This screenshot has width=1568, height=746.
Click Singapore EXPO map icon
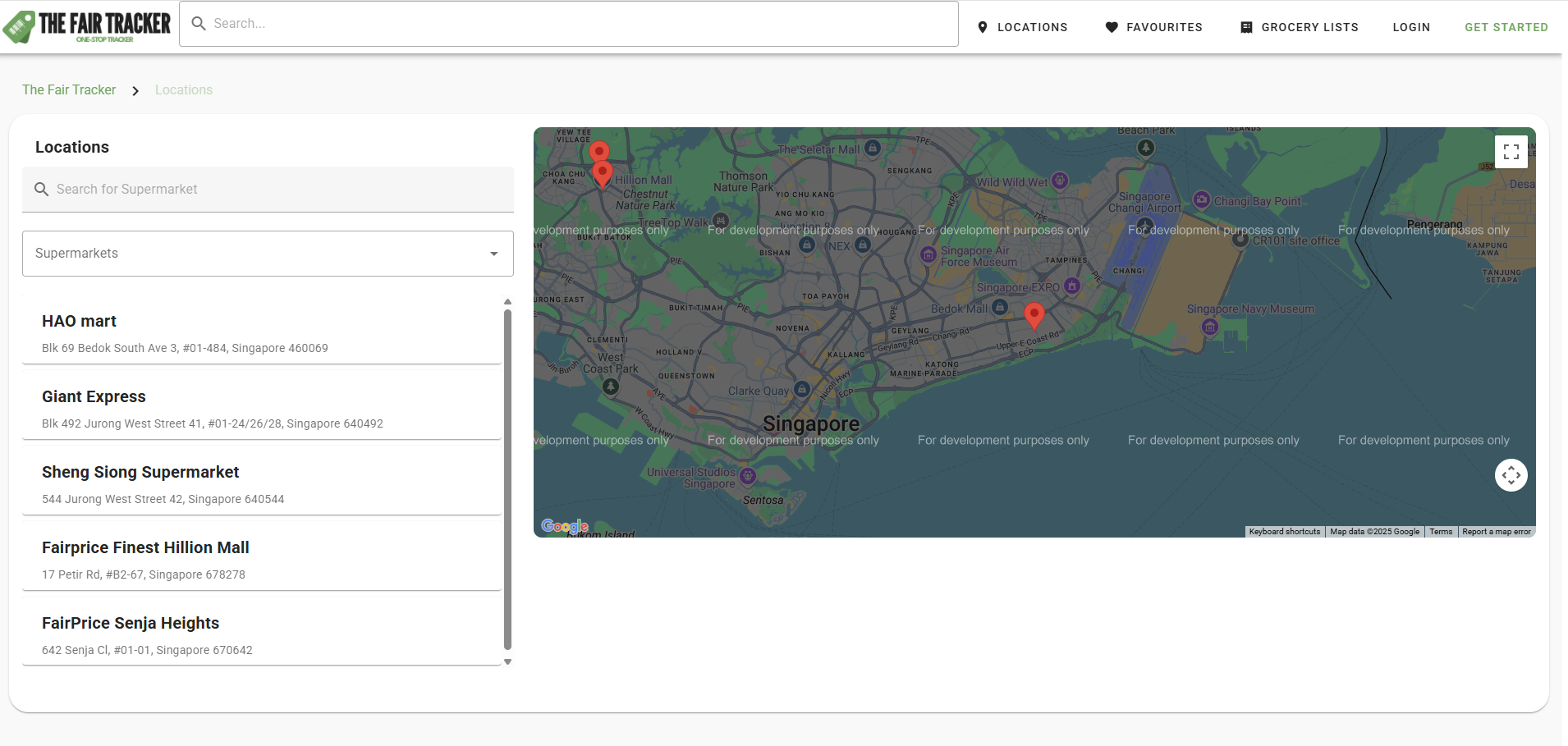(x=1071, y=286)
